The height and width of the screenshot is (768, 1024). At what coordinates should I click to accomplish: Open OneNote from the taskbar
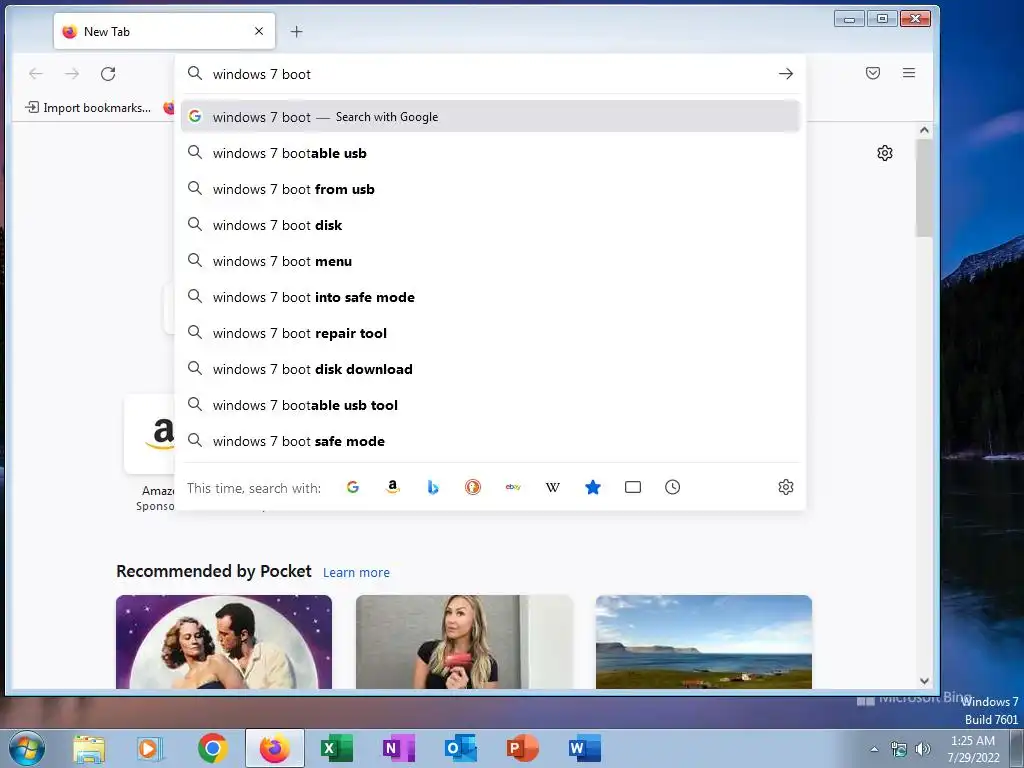click(398, 748)
